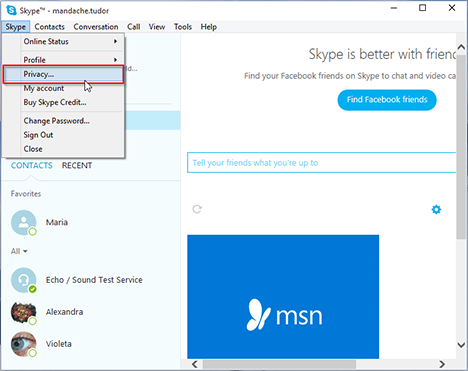Close the Skype window

tap(452, 8)
